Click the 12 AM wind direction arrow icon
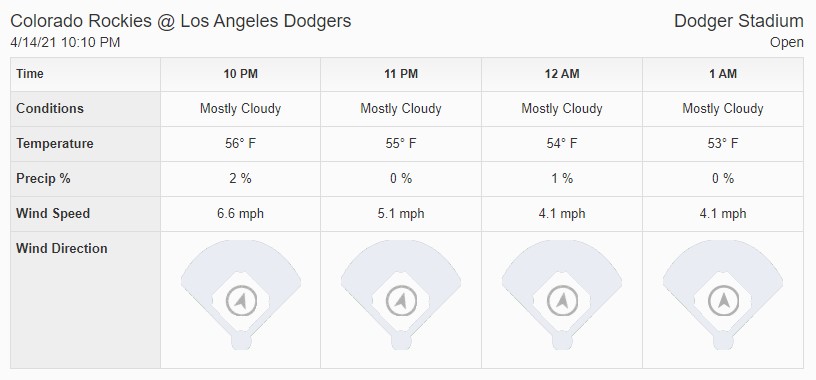Screen dimensions: 816x380 tap(562, 300)
